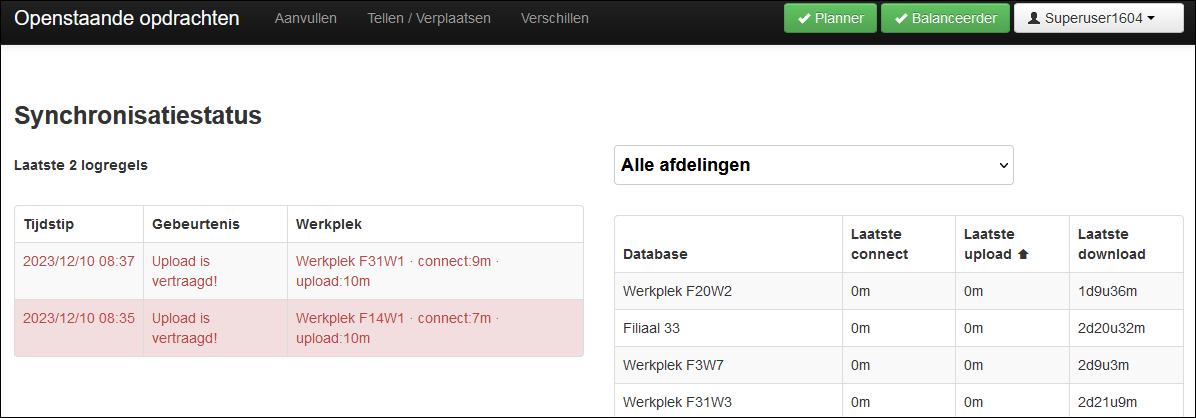
Task: Select the Werkplek F20W2 row
Action: (899, 291)
